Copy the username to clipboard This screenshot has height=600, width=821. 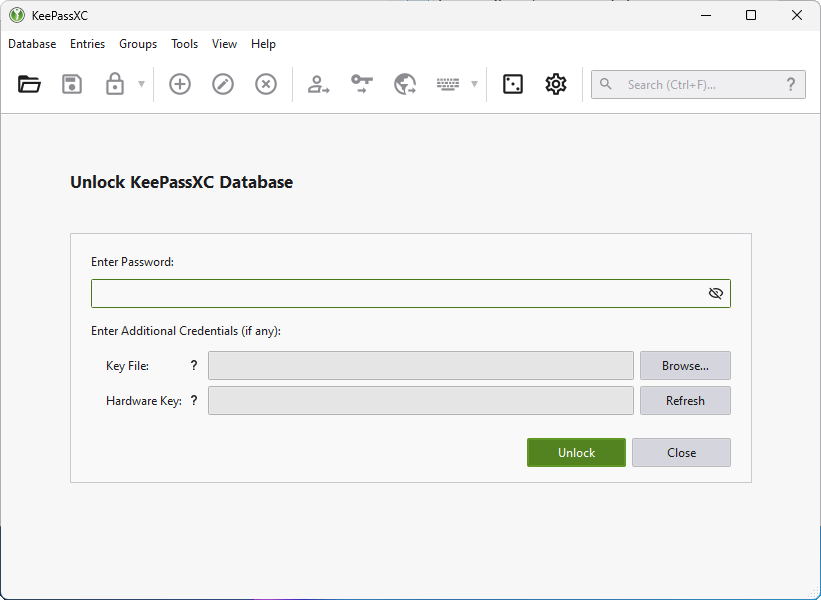(318, 84)
